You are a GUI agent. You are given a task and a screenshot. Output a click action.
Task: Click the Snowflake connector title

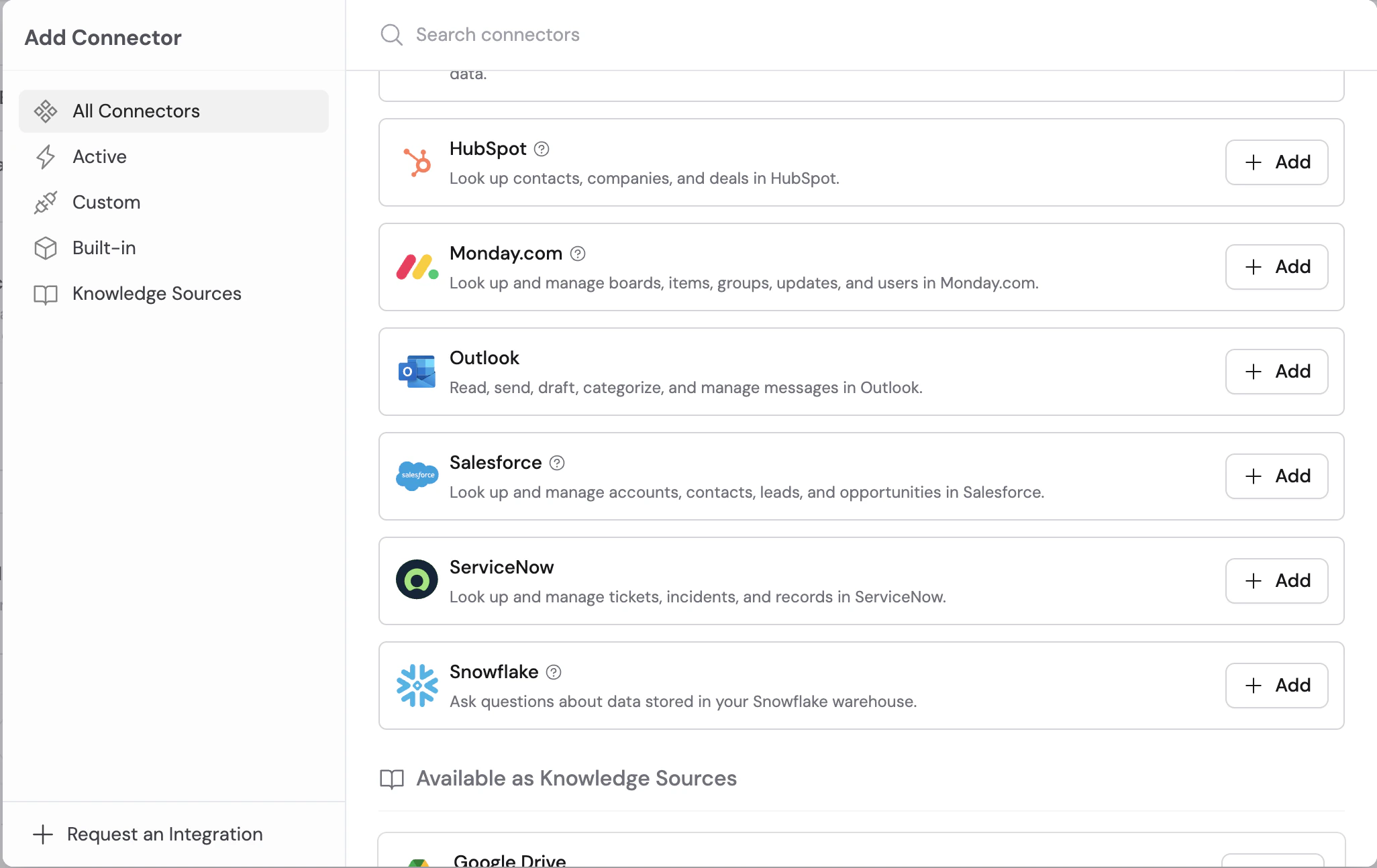click(494, 672)
